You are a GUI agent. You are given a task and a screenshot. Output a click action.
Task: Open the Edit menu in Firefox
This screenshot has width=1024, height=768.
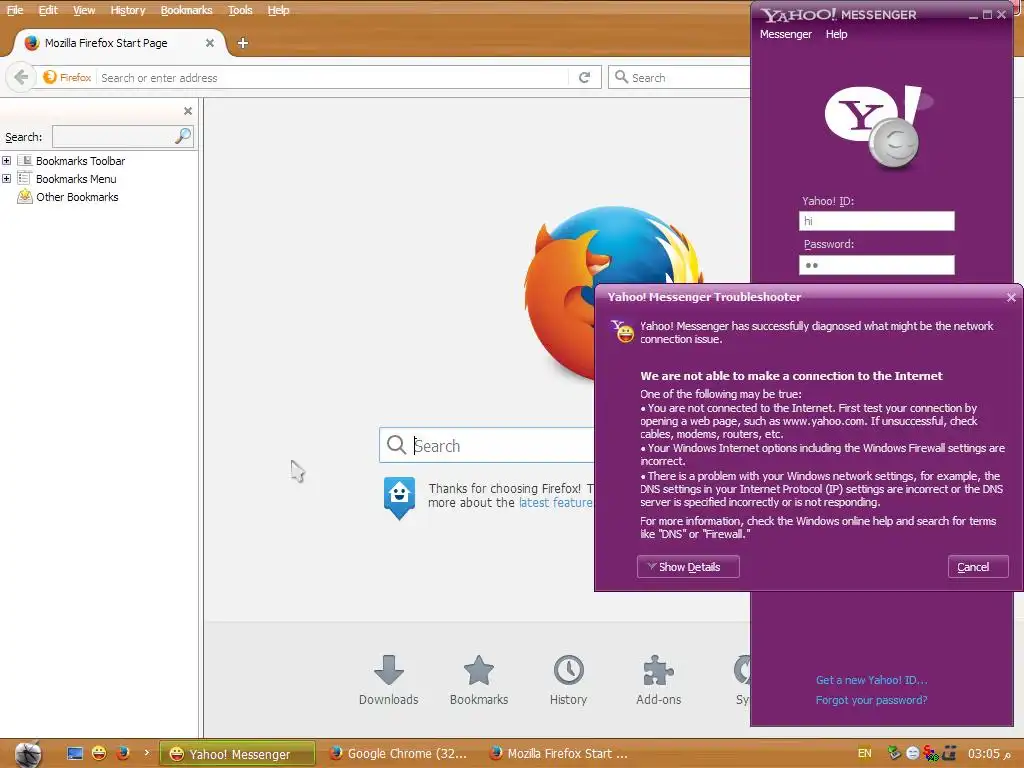48,10
